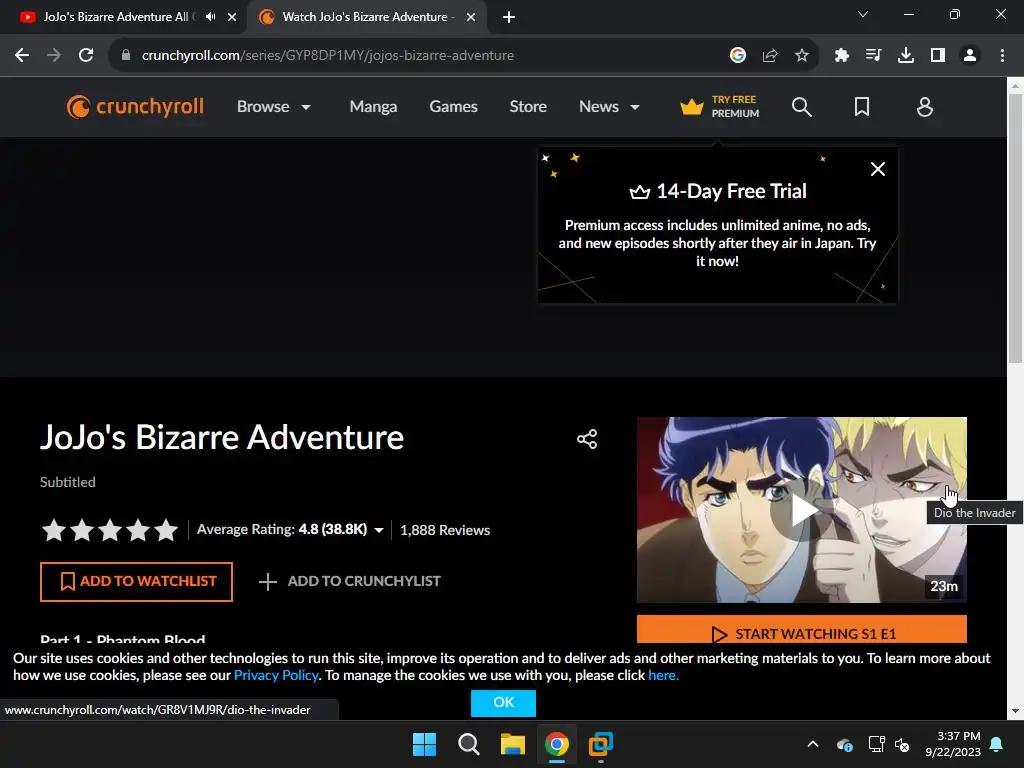The image size is (1024, 768).
Task: Close the 14-Day Free Trial popup
Action: click(x=878, y=169)
